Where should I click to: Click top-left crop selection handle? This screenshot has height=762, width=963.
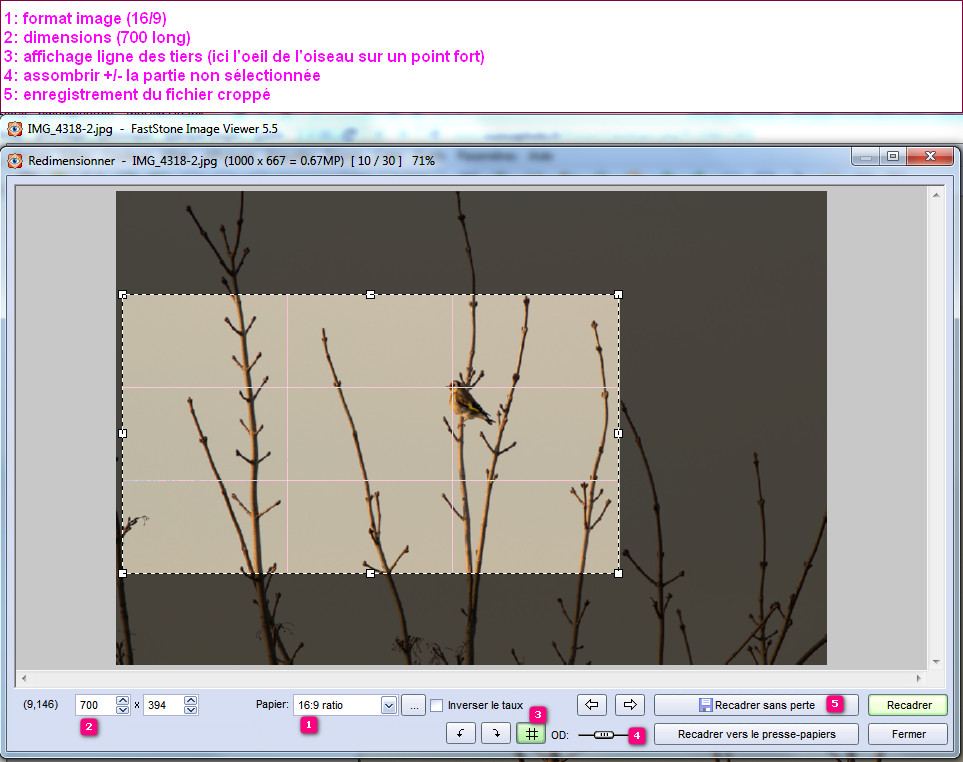[x=122, y=295]
